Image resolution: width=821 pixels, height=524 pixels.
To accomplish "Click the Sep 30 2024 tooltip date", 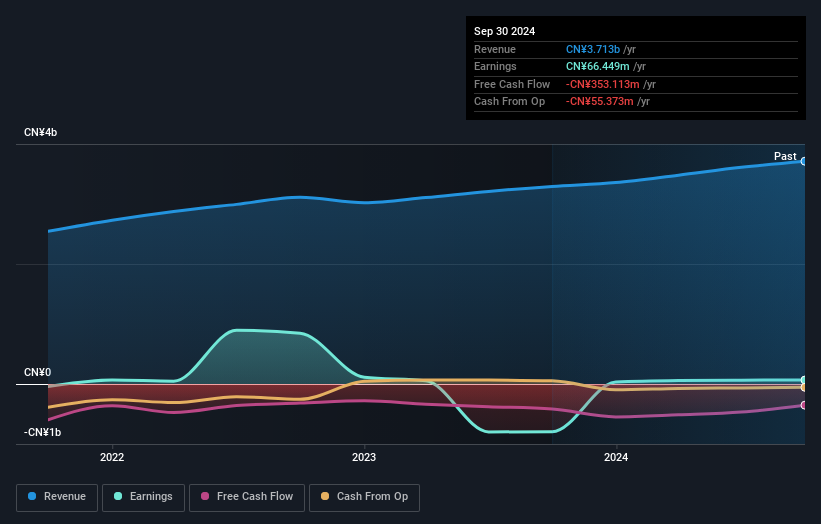I will pyautogui.click(x=504, y=31).
